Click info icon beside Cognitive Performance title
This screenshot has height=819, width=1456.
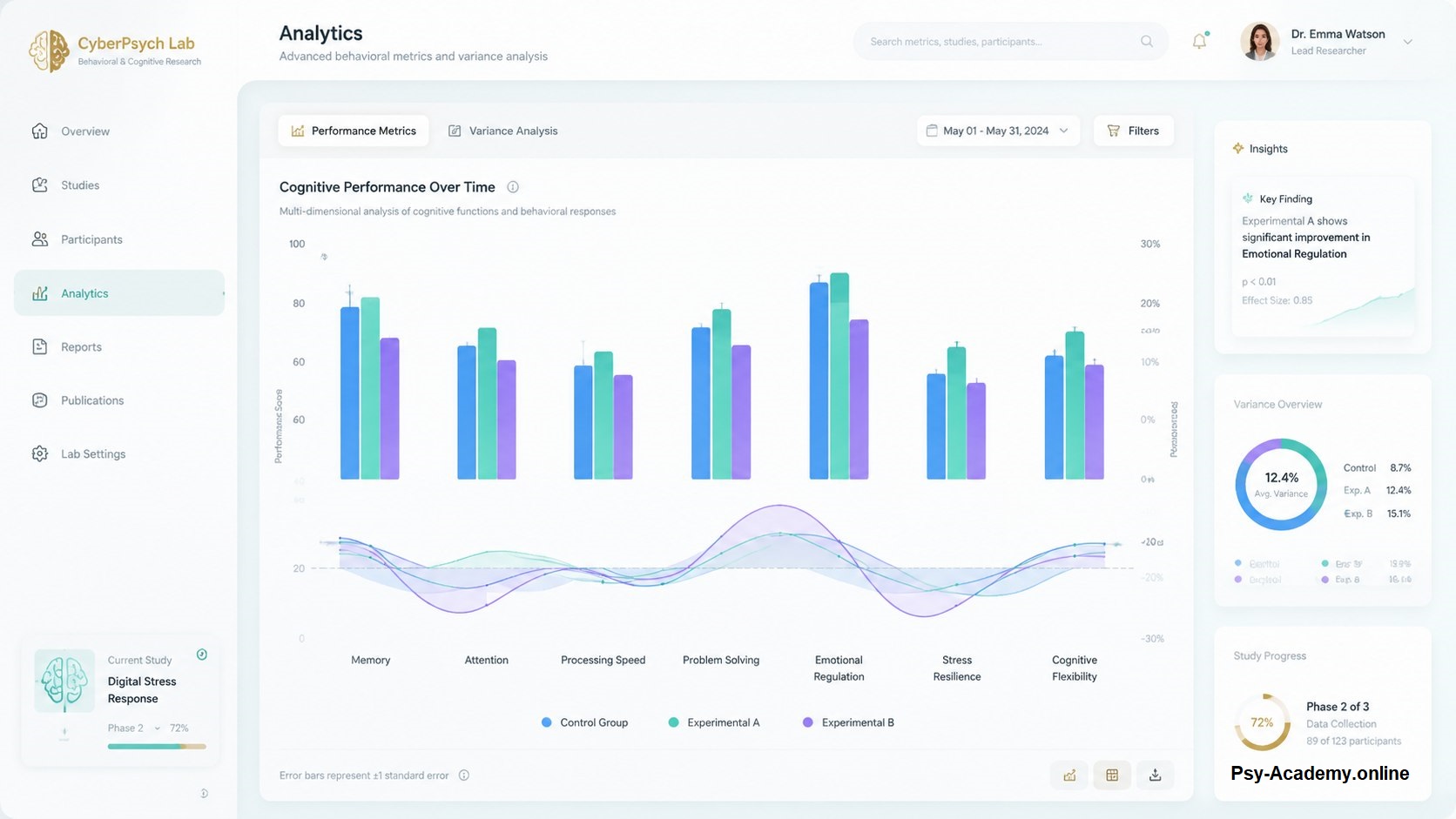click(x=513, y=187)
